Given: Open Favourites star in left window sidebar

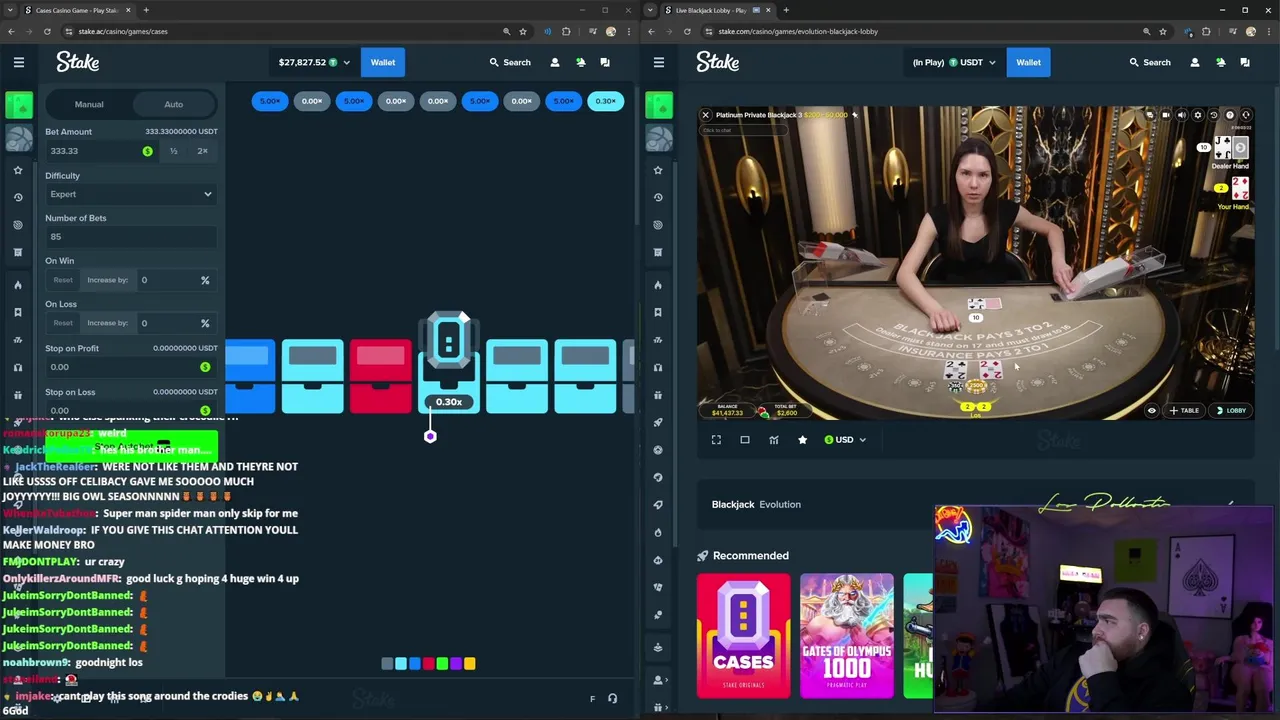Looking at the screenshot, I should tap(18, 170).
